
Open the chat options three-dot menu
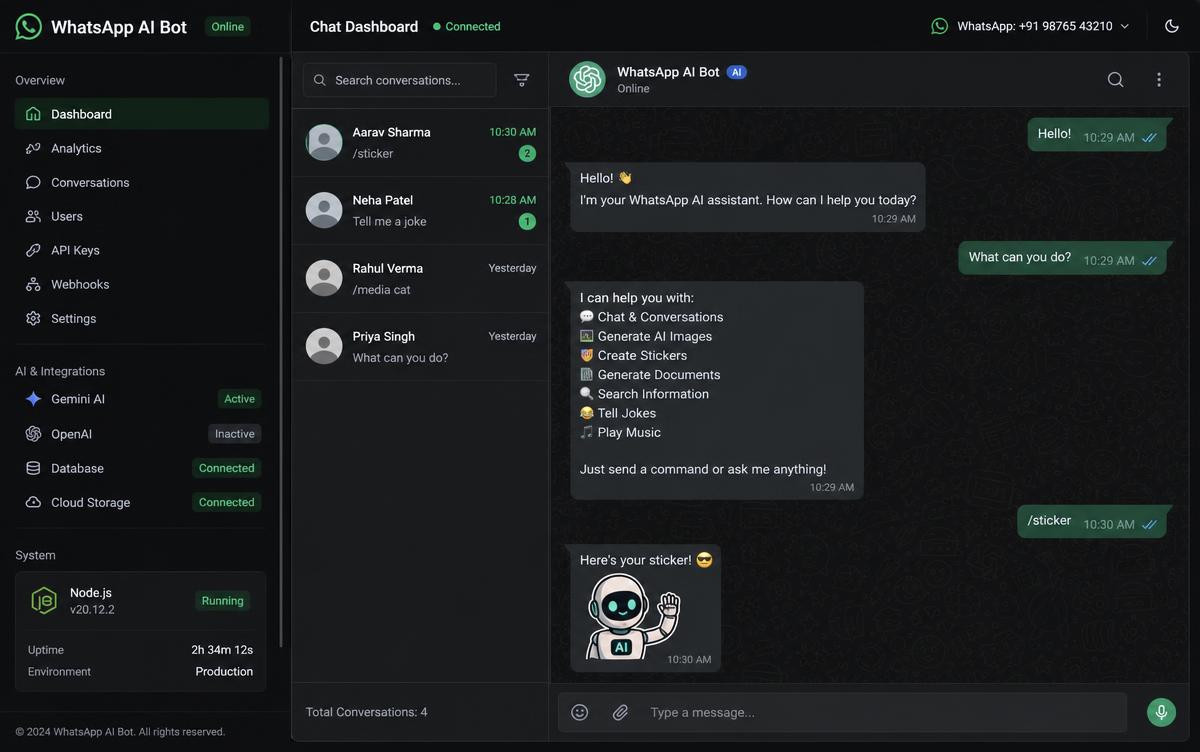click(x=1159, y=80)
